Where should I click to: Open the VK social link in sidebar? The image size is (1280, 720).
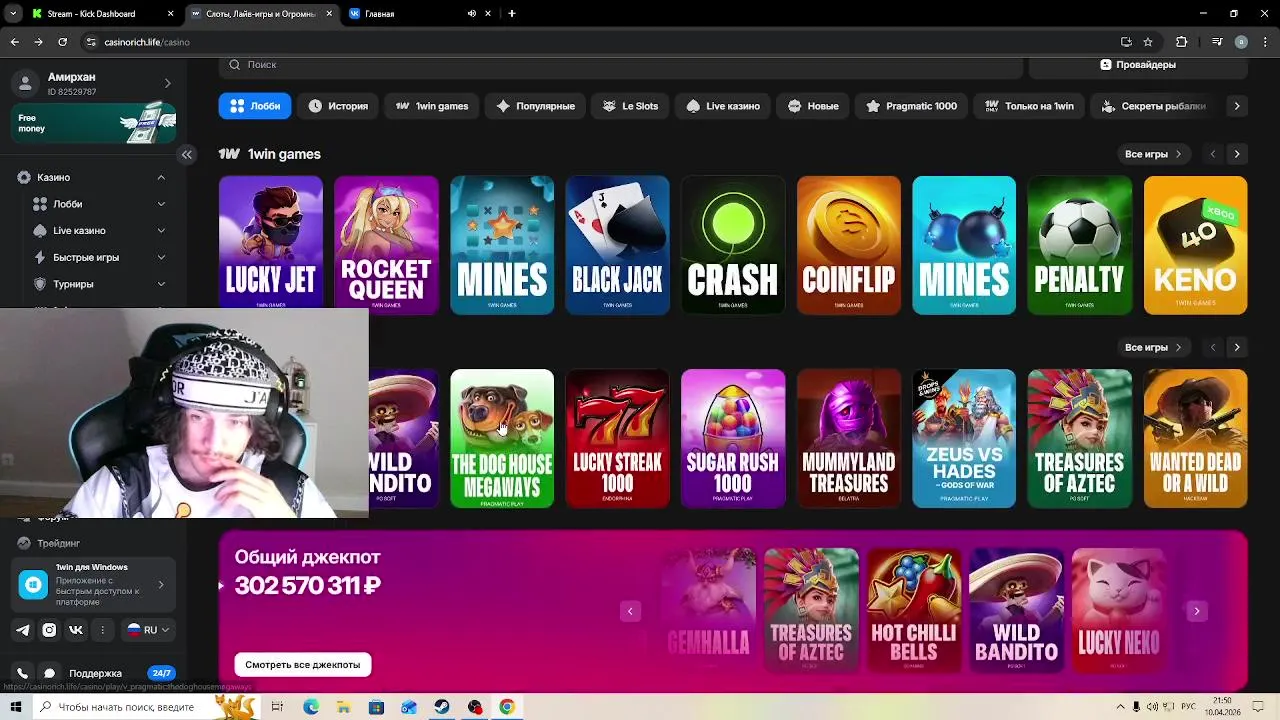point(76,630)
